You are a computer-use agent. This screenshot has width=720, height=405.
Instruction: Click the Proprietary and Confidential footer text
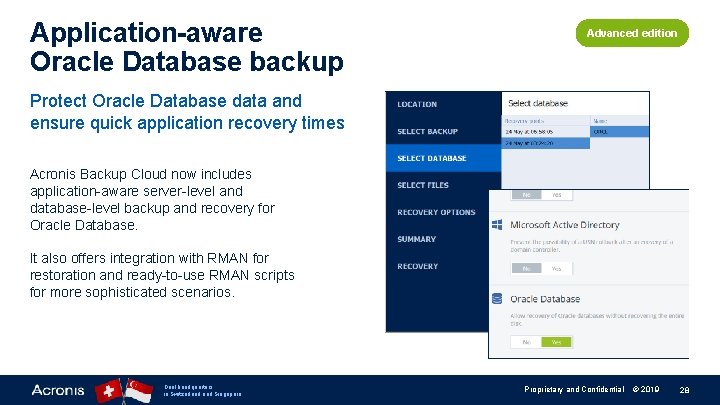click(574, 389)
